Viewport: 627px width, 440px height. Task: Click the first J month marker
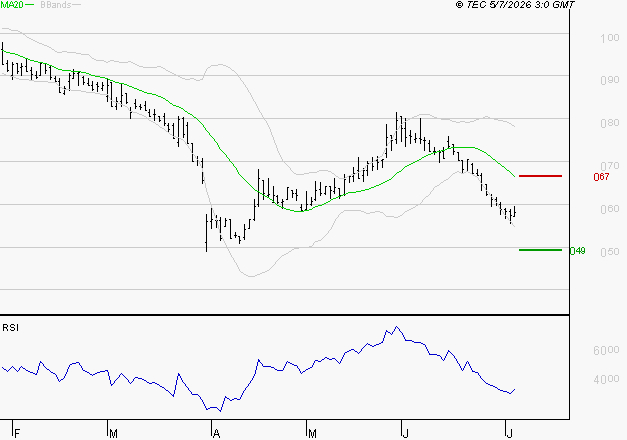[405, 433]
